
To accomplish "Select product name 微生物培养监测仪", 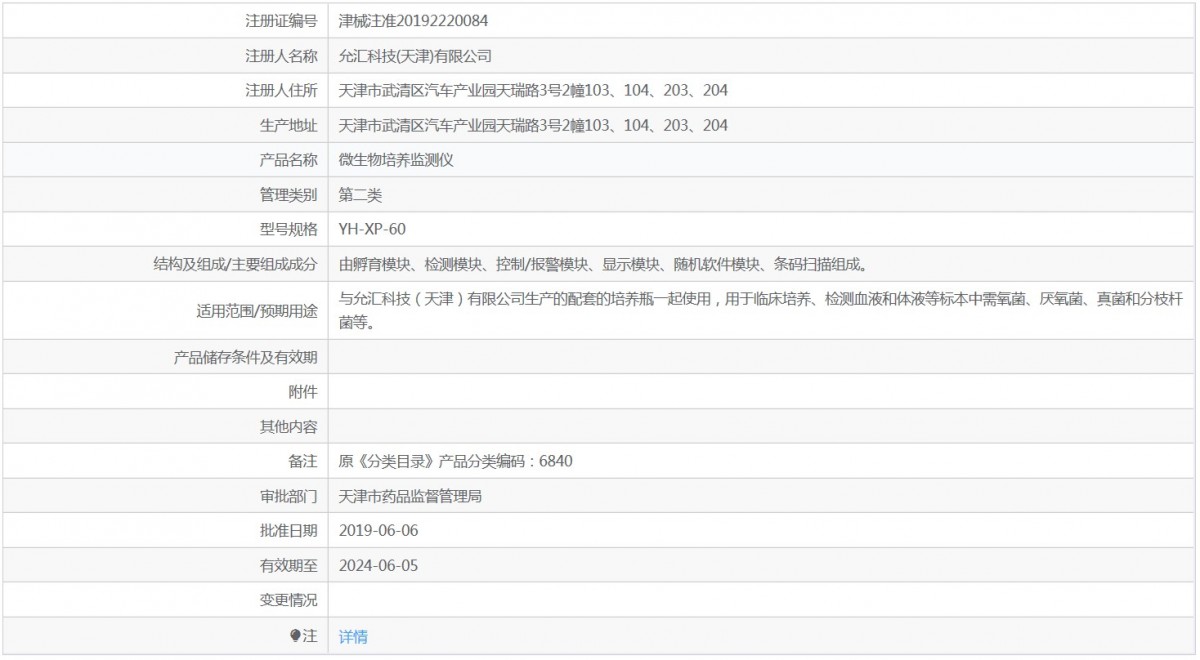I will [x=397, y=160].
